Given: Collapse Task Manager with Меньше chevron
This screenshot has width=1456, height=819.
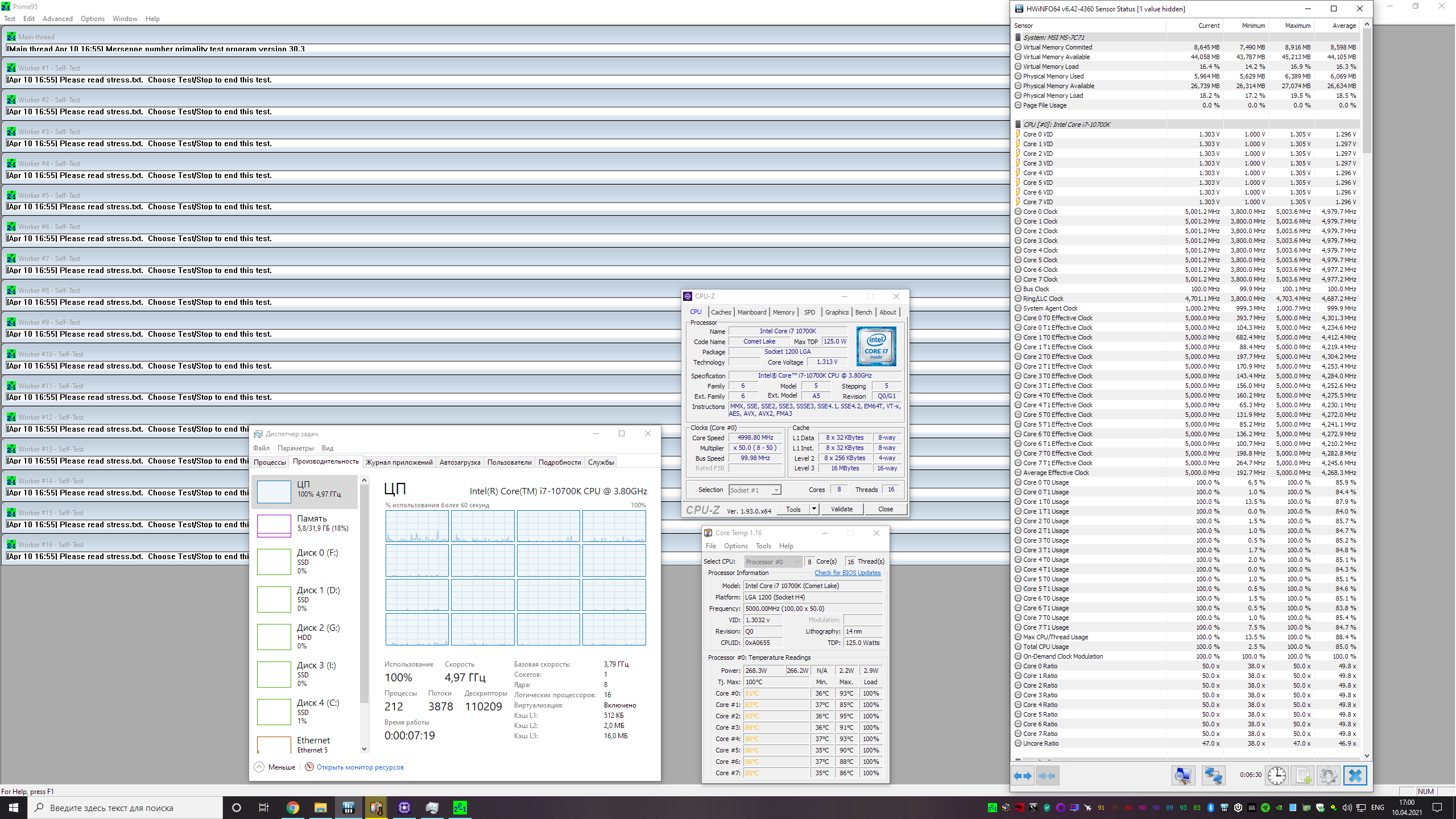Looking at the screenshot, I should pos(259,767).
